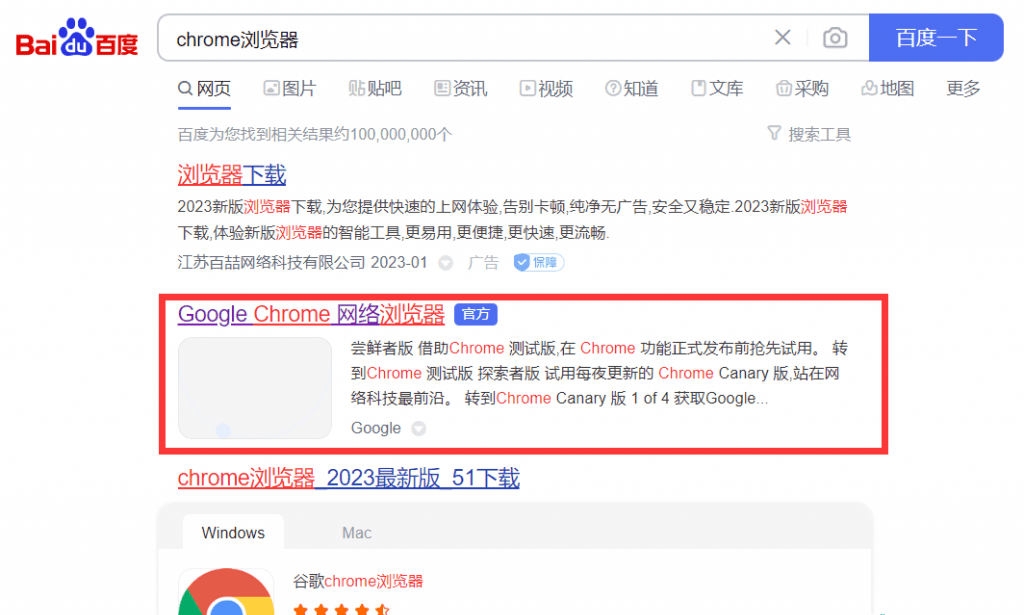Open the Baidu logo homepage link
1024x615 pixels.
[x=76, y=37]
